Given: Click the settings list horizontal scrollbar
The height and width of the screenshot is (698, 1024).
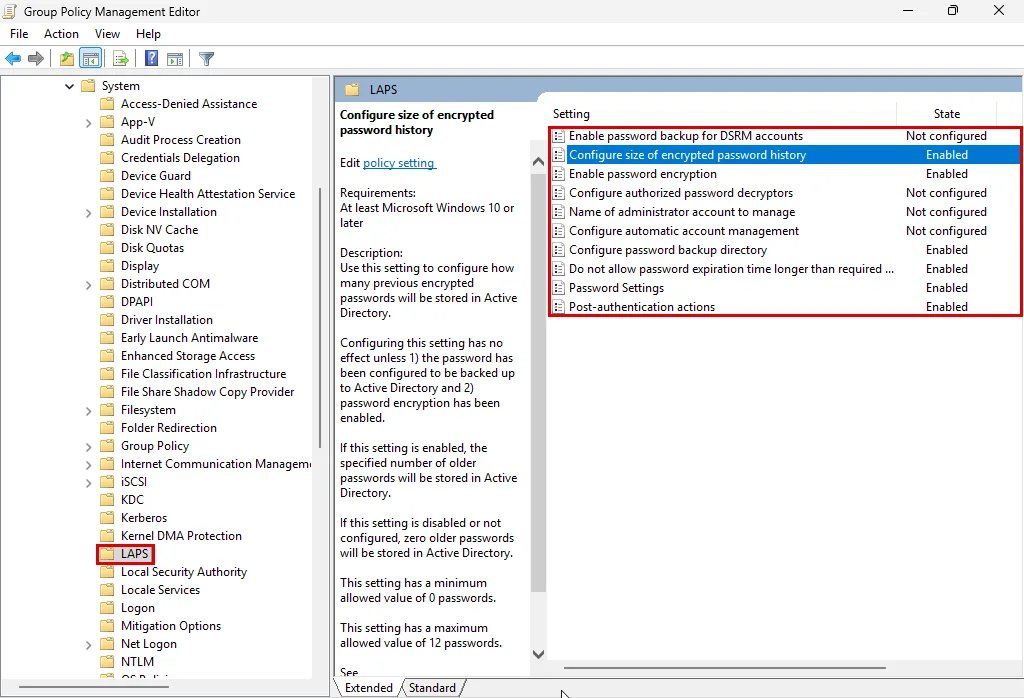Looking at the screenshot, I should pos(724,668).
